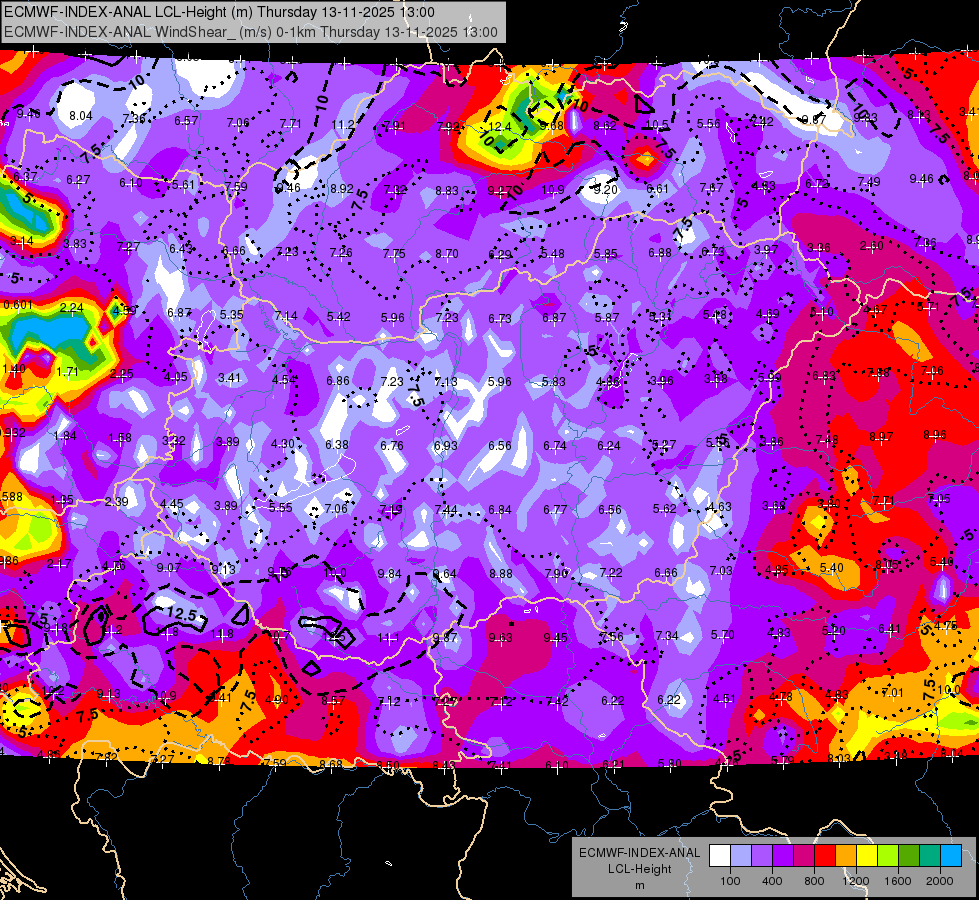This screenshot has width=979, height=900.
Task: Click the wind shear value 7.01
Action: coord(892,692)
